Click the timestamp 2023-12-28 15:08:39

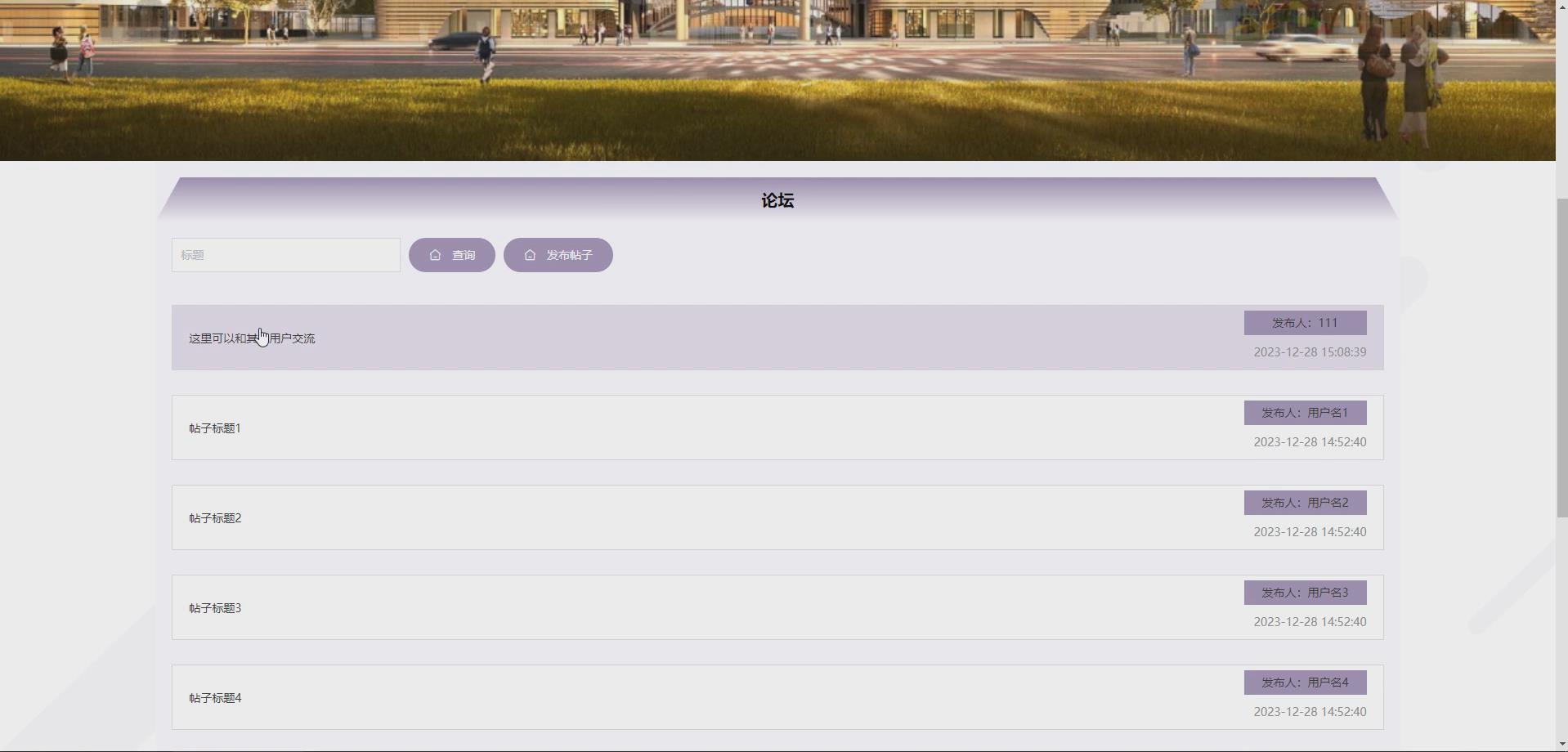coord(1310,352)
